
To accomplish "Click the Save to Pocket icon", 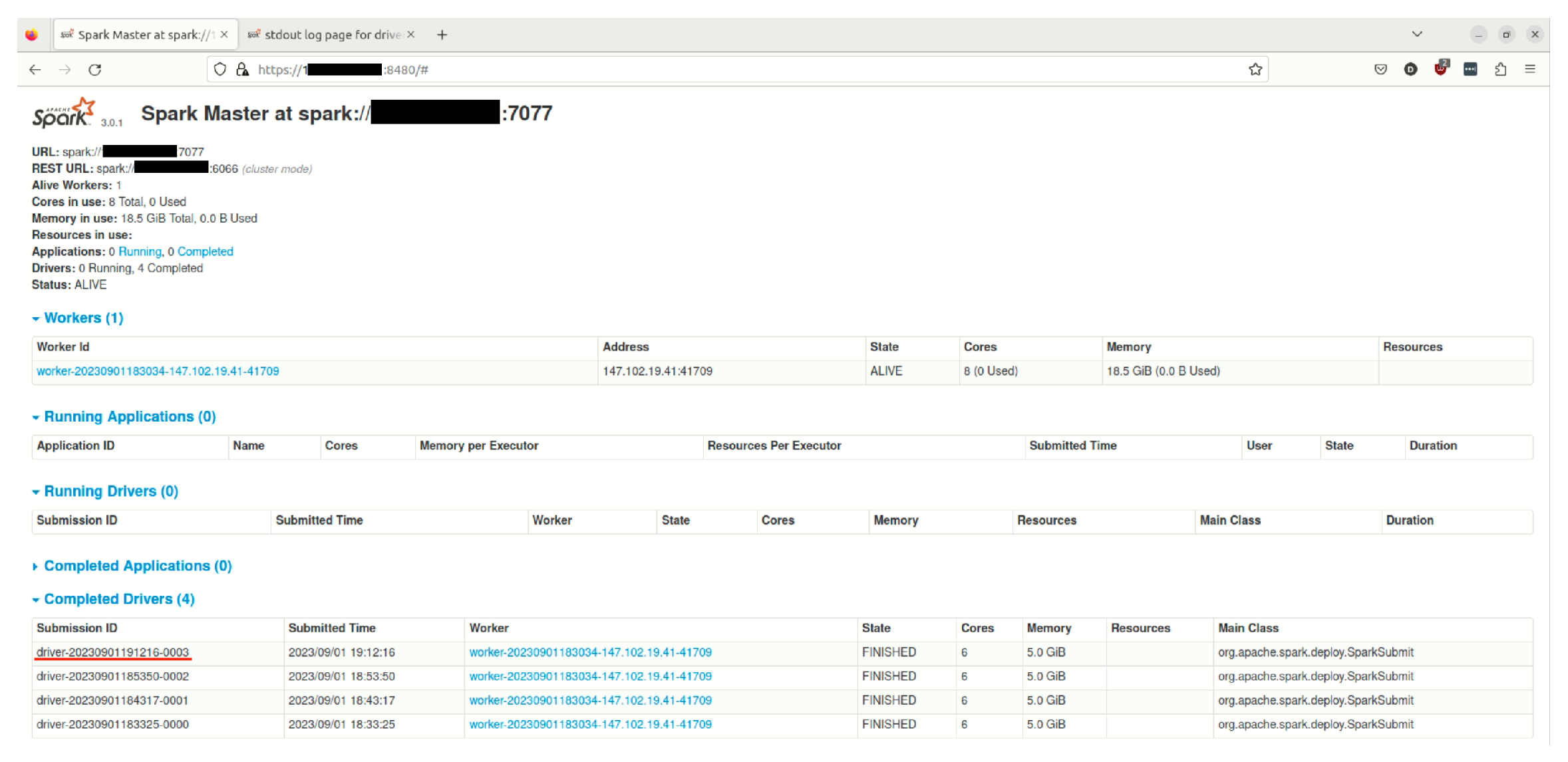I will (x=1380, y=69).
